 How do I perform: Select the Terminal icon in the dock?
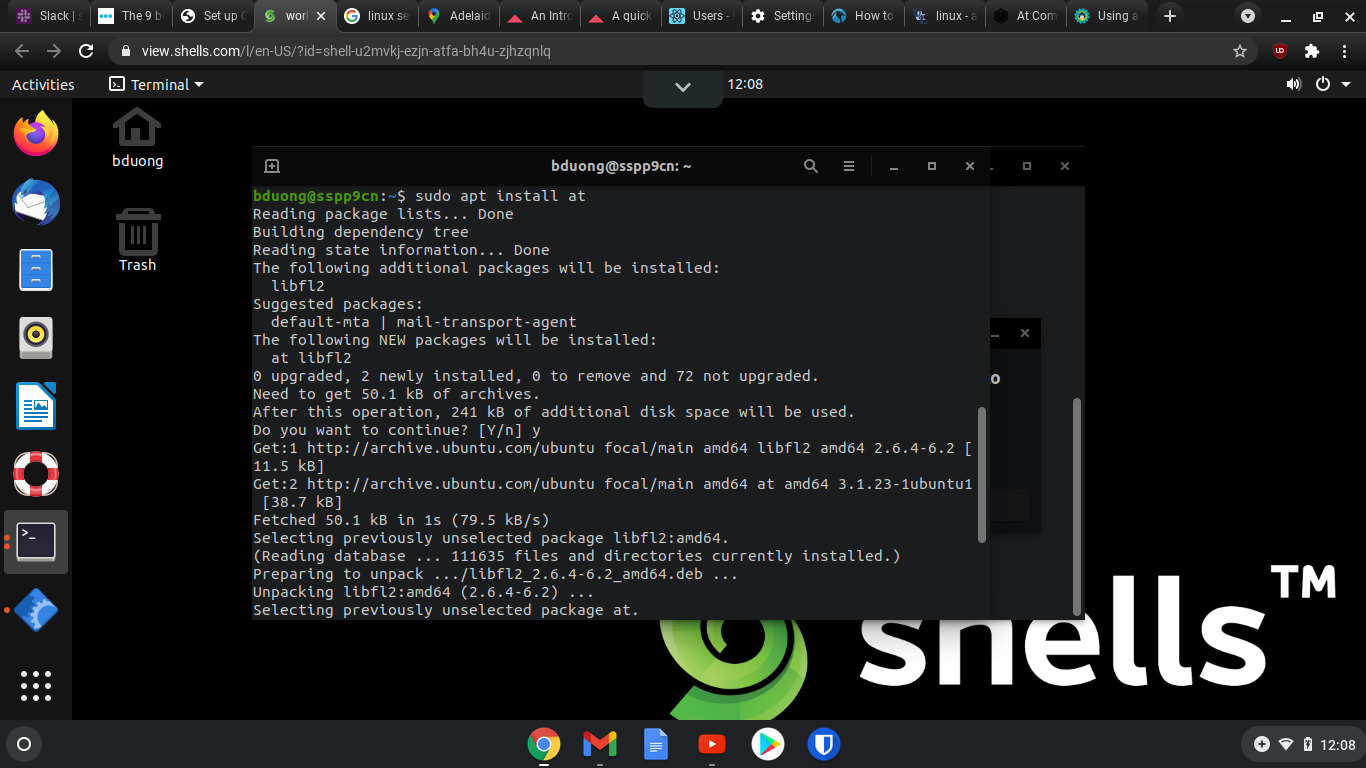click(36, 542)
